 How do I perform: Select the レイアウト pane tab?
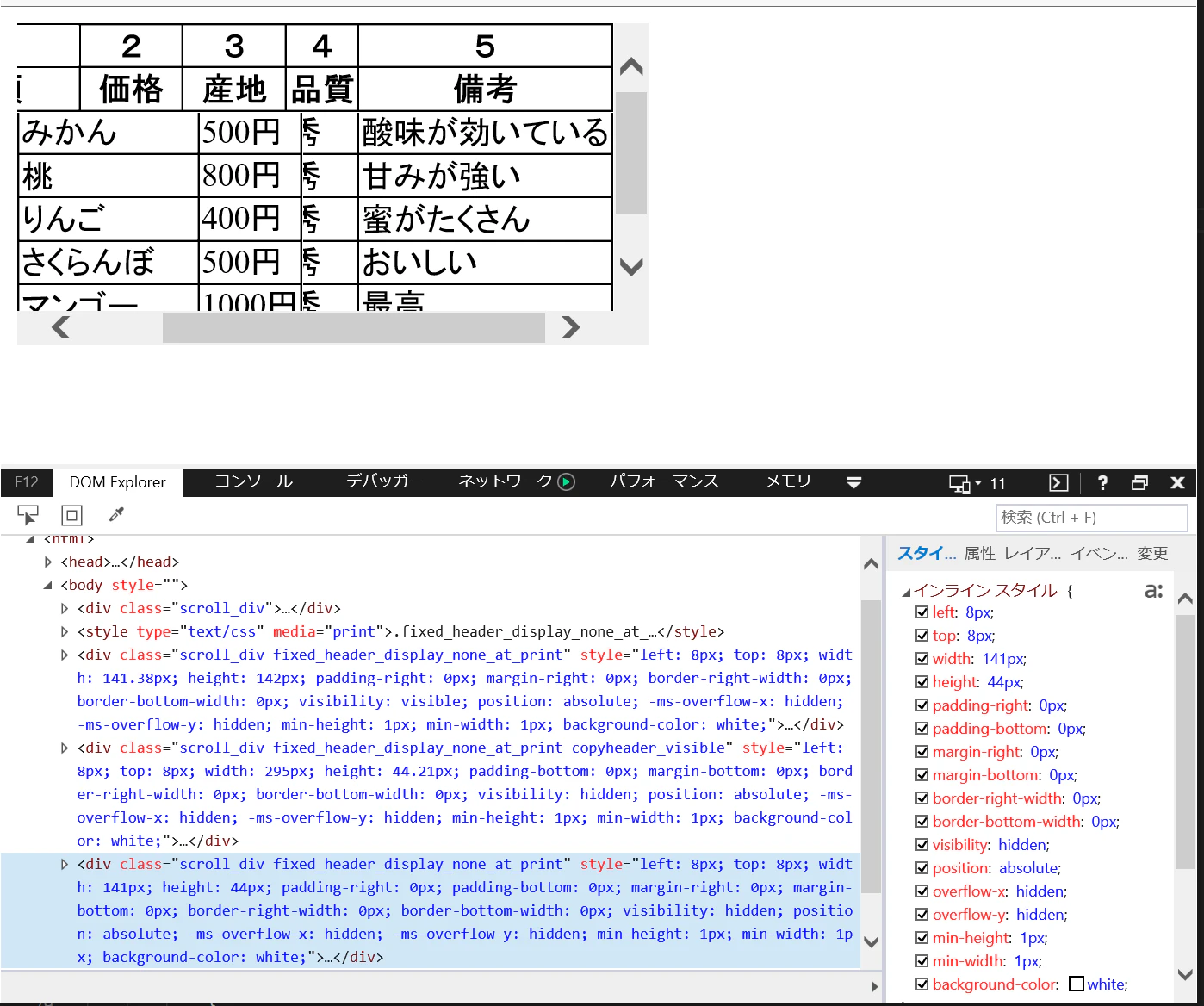tap(1033, 554)
